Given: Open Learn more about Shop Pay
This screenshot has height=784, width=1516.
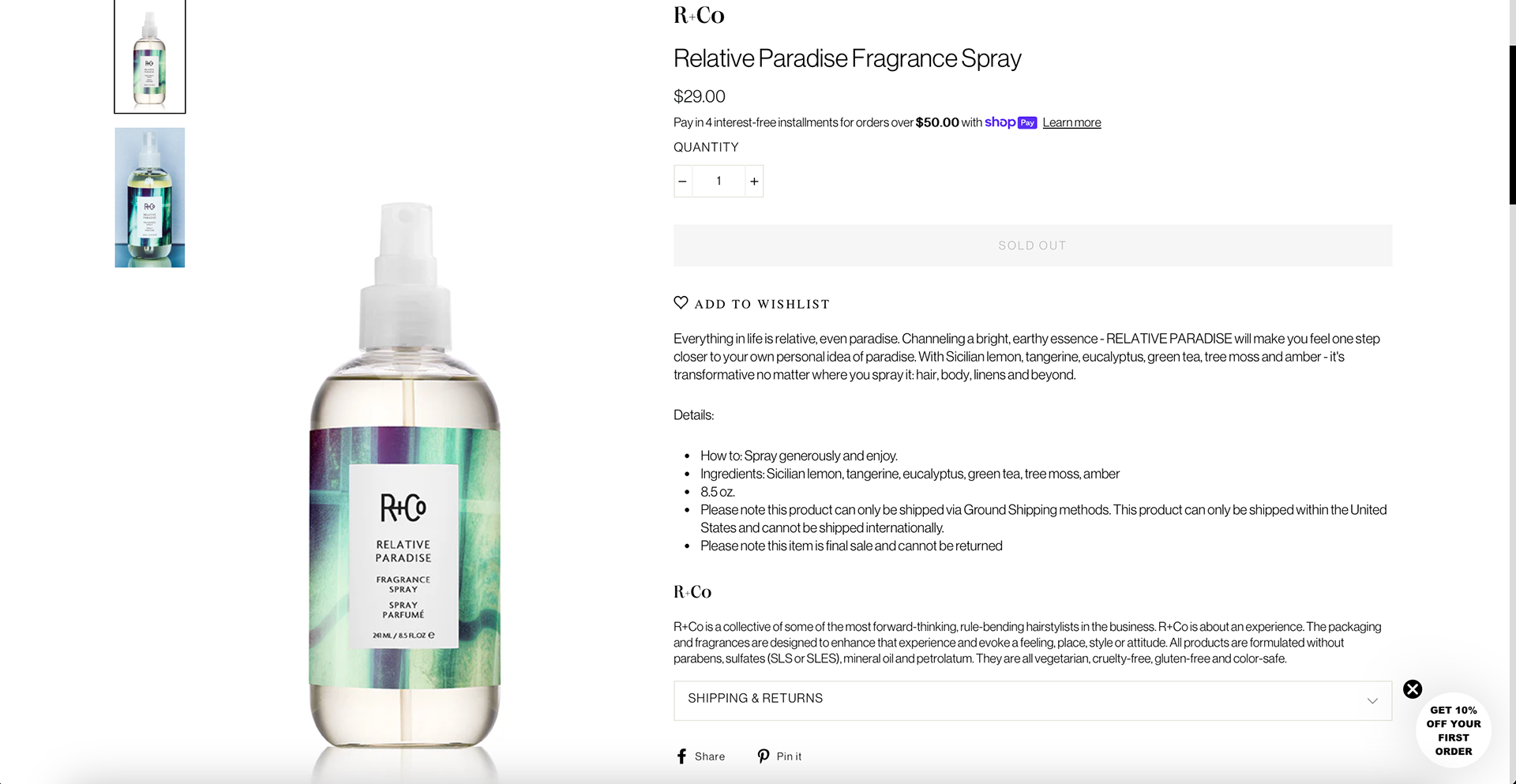Looking at the screenshot, I should point(1071,122).
